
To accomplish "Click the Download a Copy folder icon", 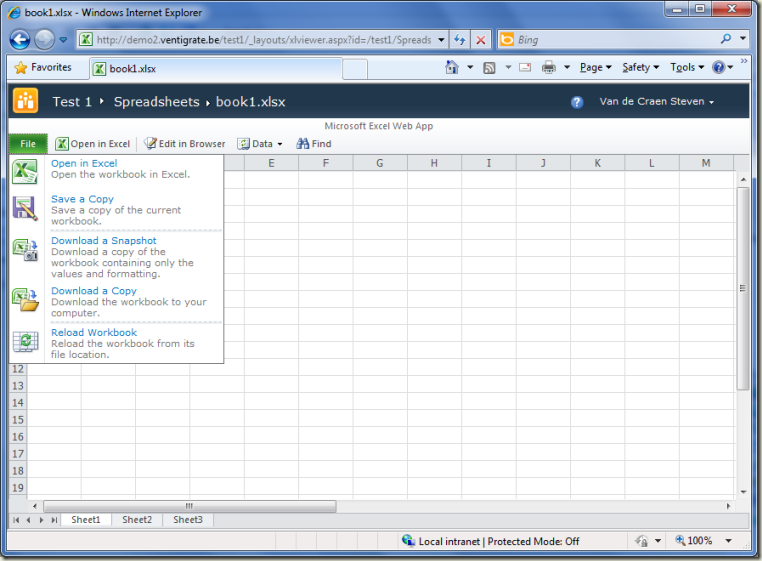I will pyautogui.click(x=25, y=299).
